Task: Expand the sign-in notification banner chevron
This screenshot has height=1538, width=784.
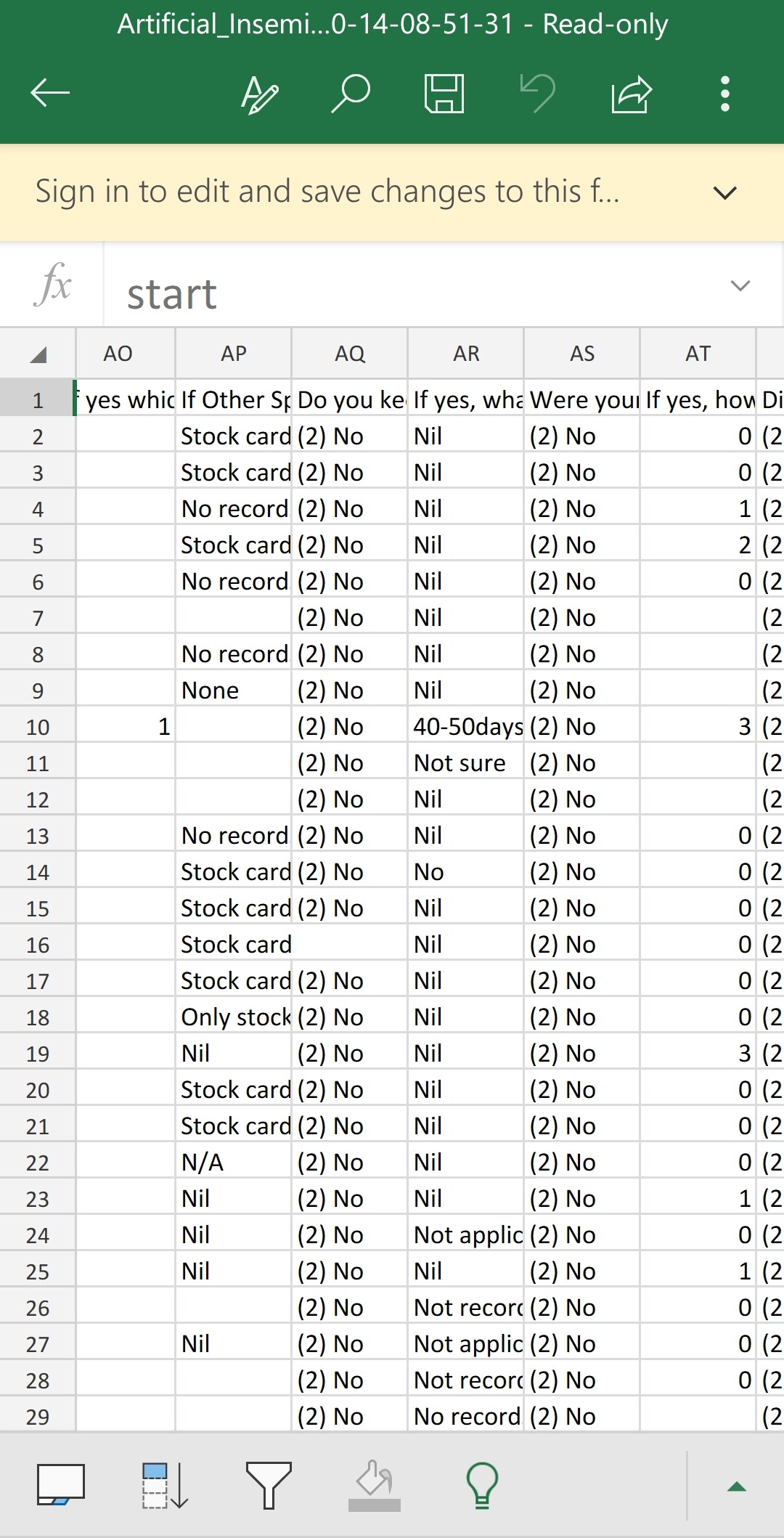Action: pos(724,192)
